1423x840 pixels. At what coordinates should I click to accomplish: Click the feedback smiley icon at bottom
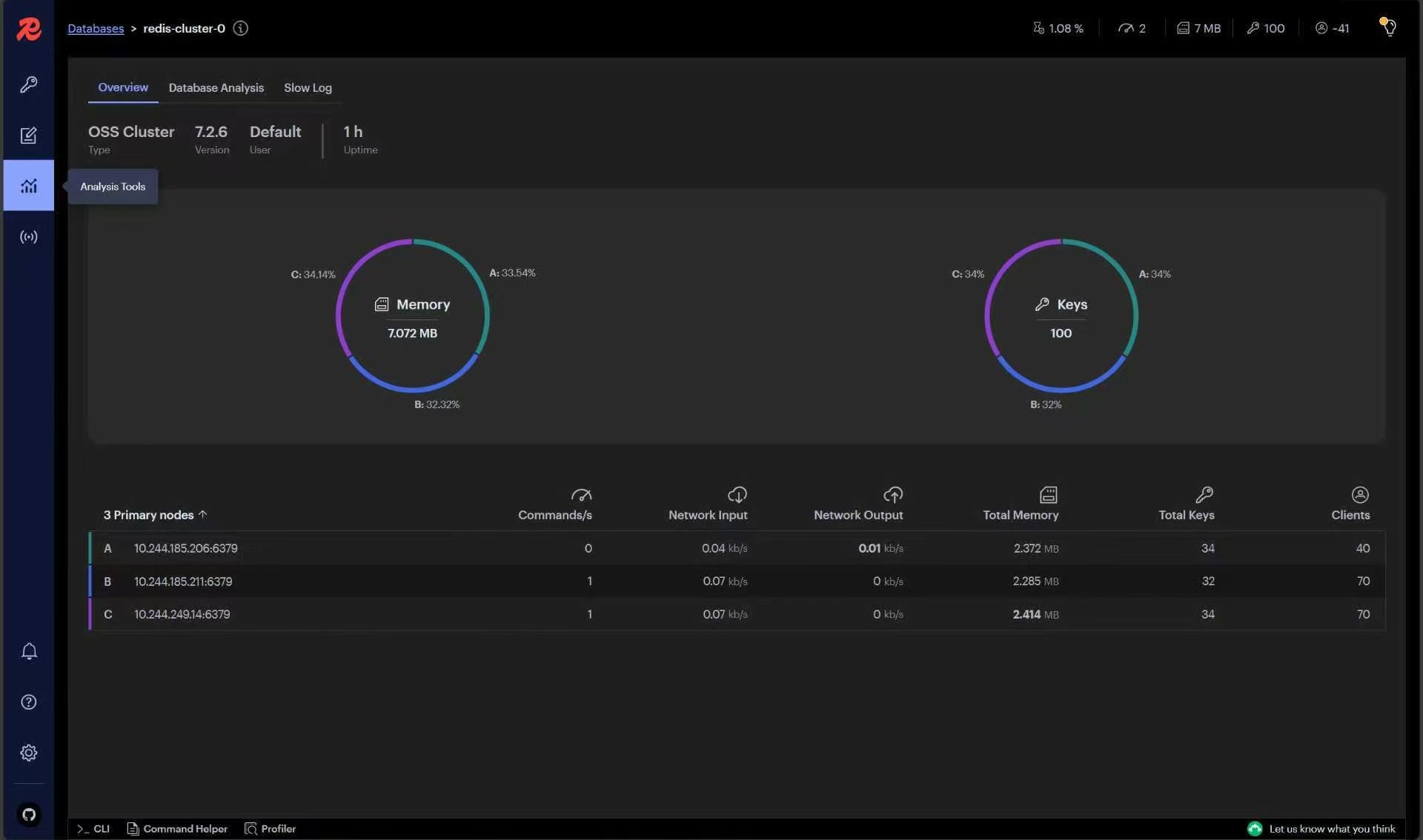1255,828
